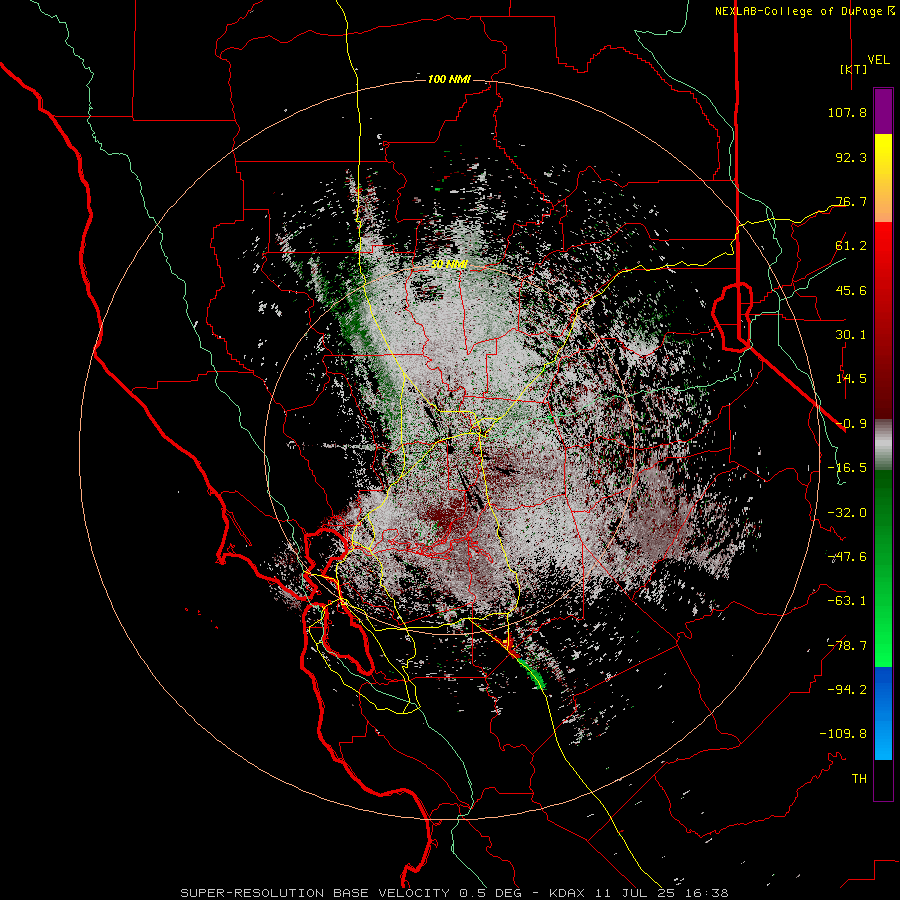The width and height of the screenshot is (900, 900).
Task: Click the 50 NMI range ring label
Action: (x=449, y=265)
